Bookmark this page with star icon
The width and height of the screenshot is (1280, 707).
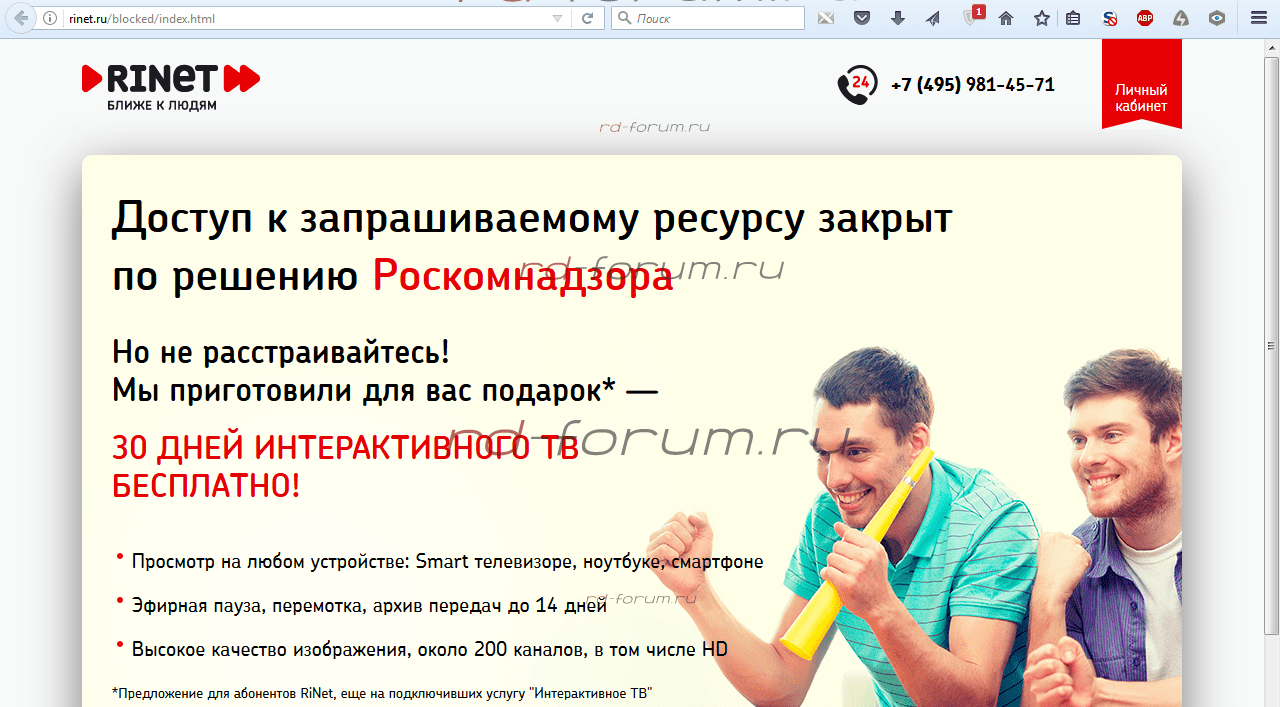[1041, 18]
